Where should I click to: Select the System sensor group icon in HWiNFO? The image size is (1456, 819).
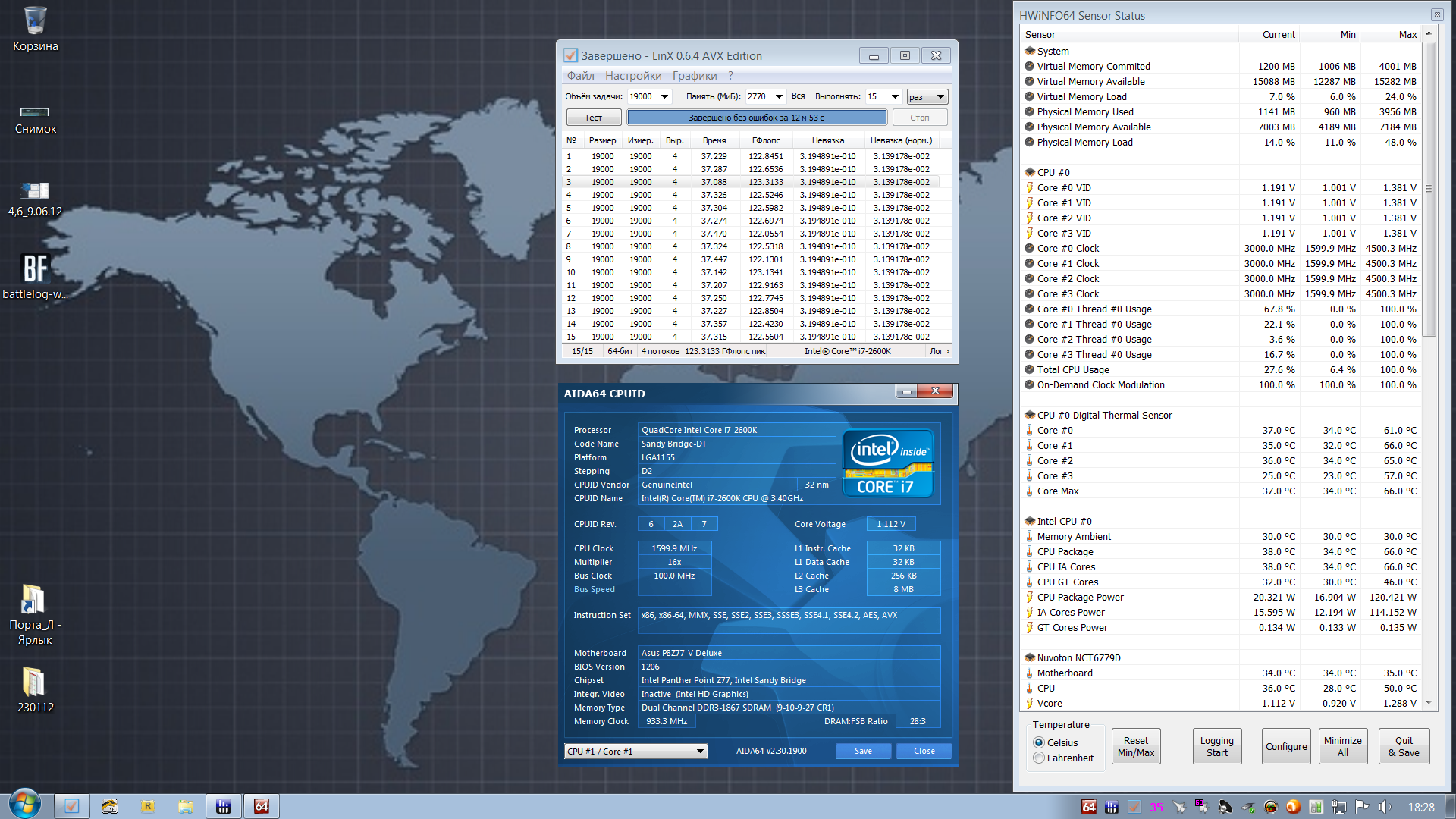[1029, 51]
